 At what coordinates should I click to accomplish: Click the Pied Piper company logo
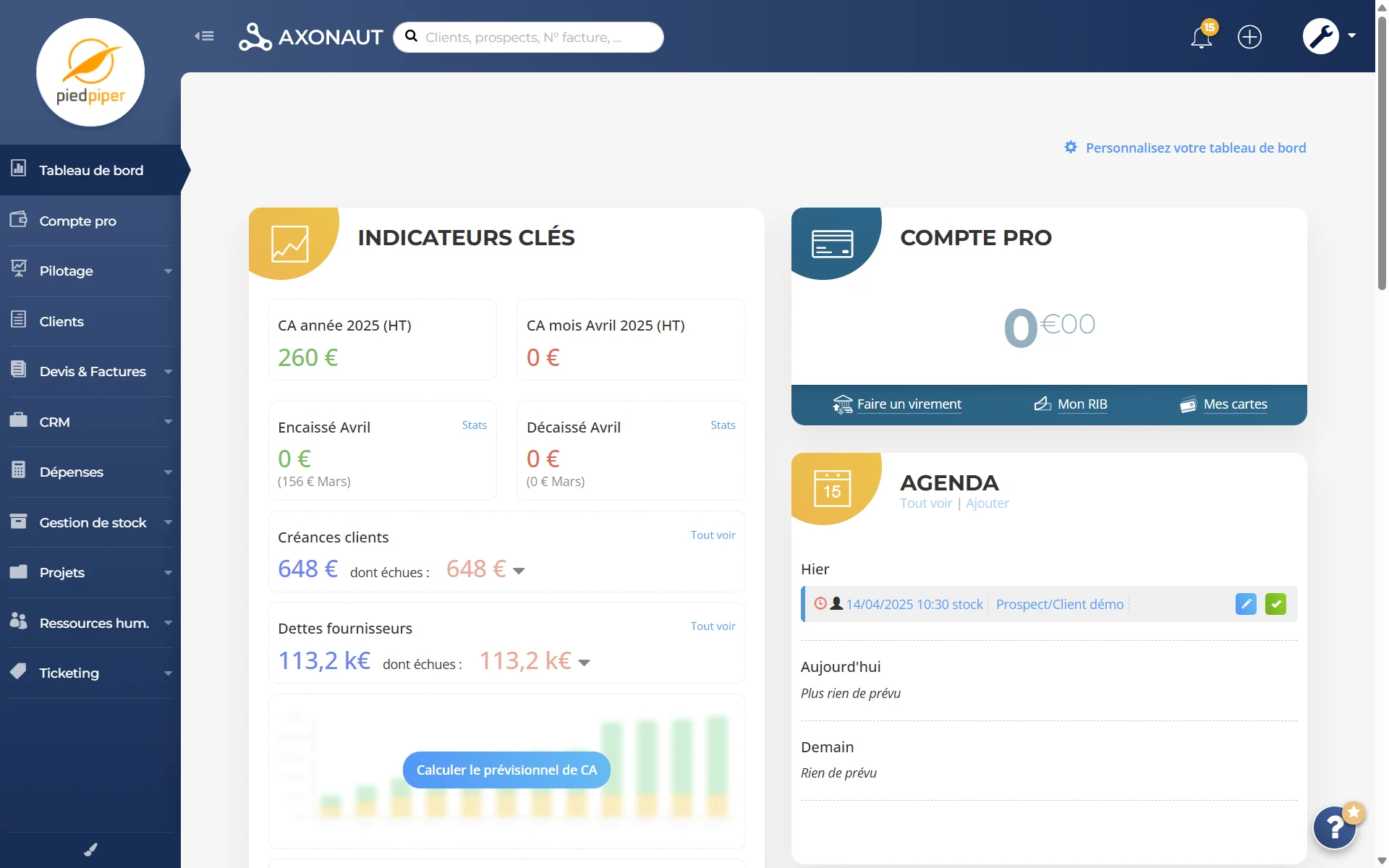90,72
